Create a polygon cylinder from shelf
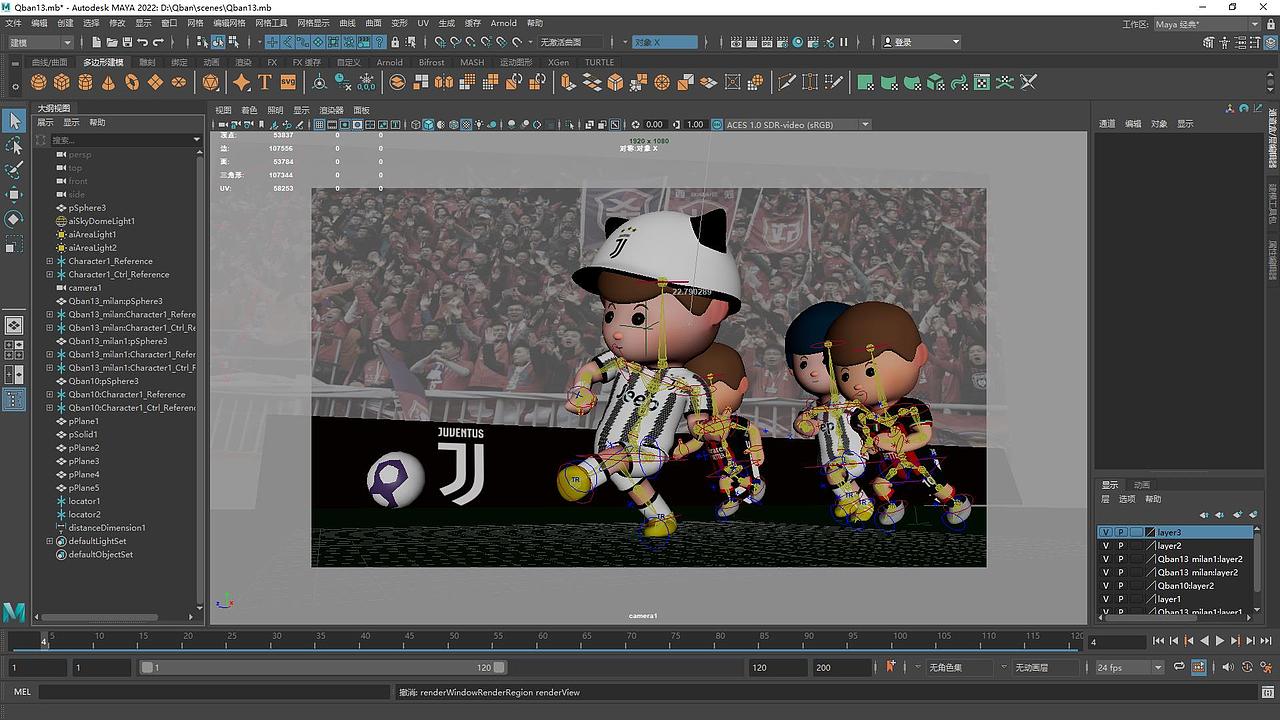This screenshot has height=720, width=1280. (85, 82)
